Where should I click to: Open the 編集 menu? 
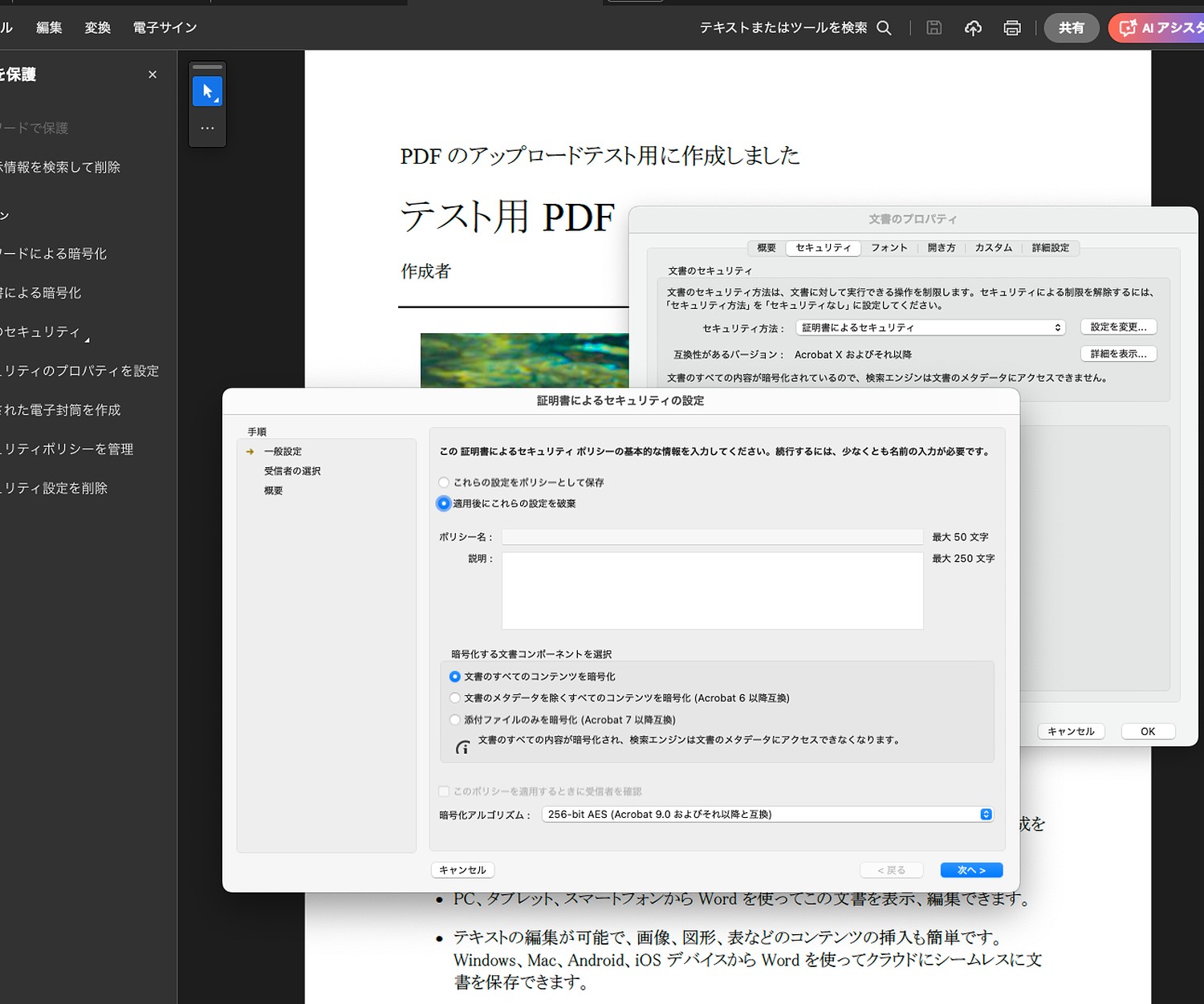49,28
